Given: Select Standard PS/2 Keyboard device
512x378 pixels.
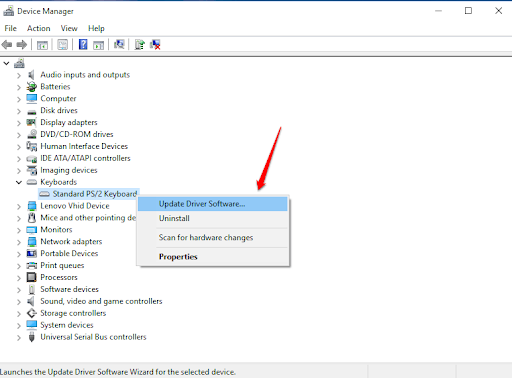Looking at the screenshot, I should click(x=95, y=194).
